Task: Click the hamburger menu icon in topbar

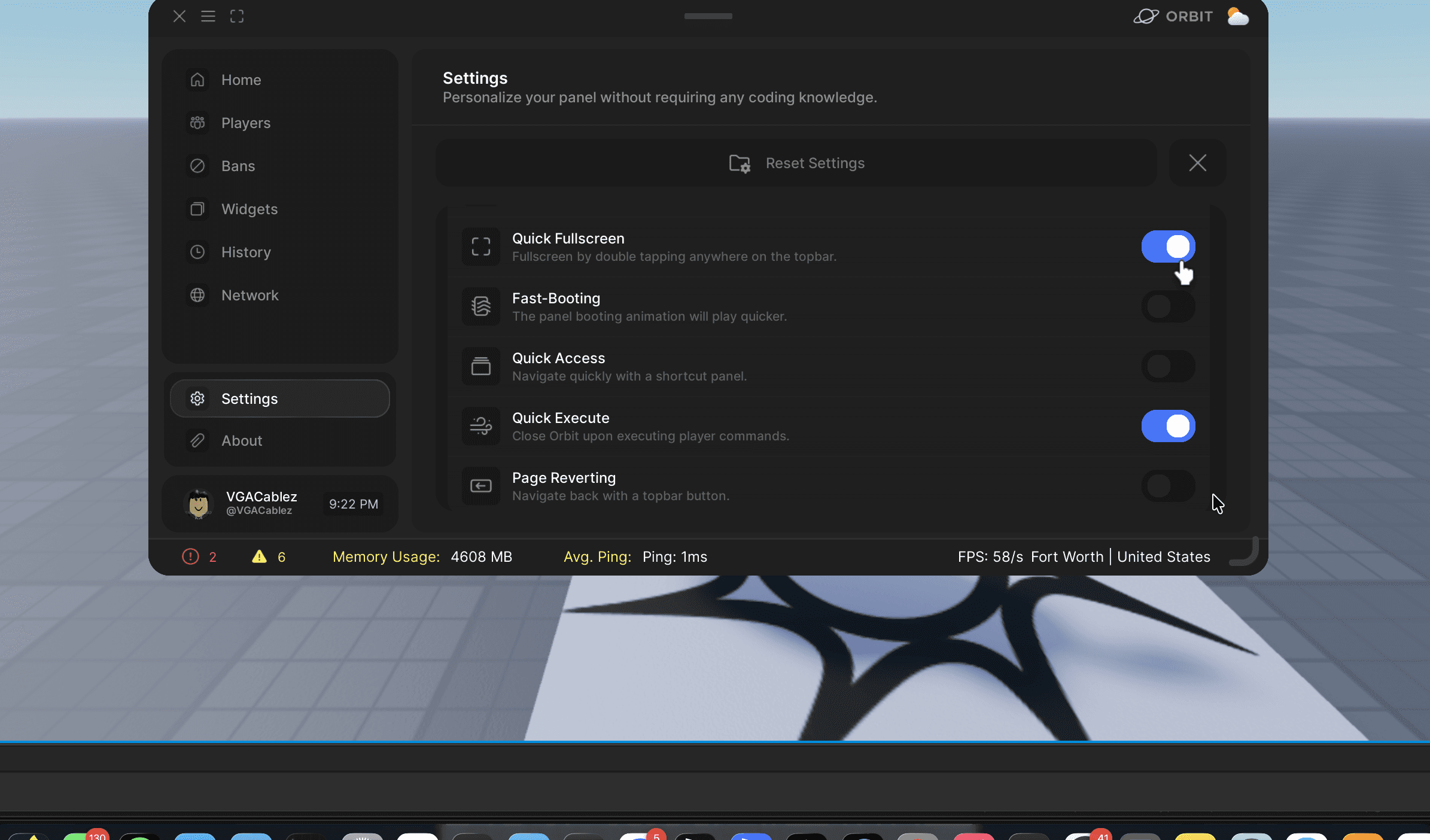Action: pos(208,16)
